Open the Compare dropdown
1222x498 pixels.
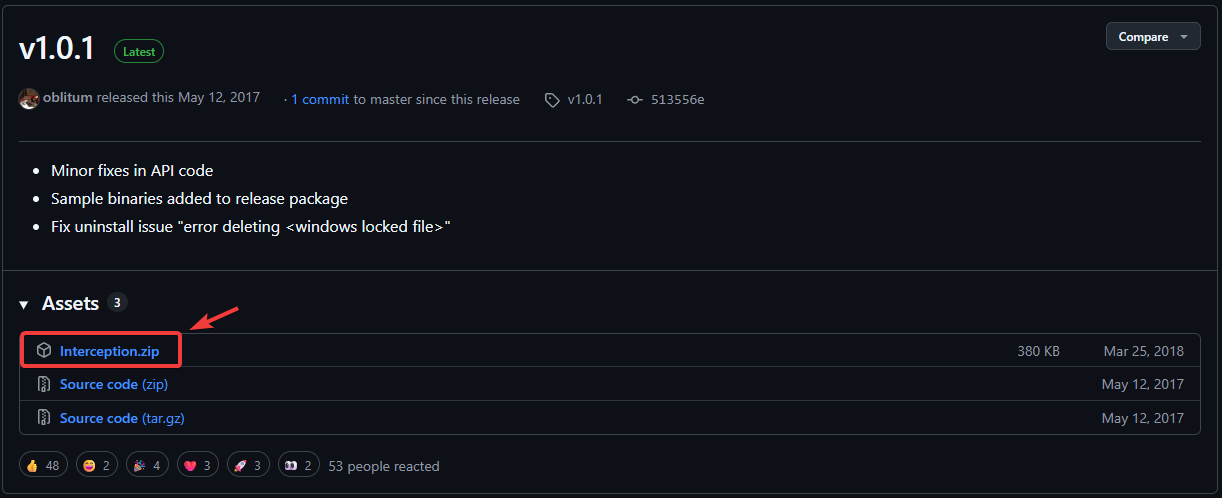pyautogui.click(x=1152, y=37)
